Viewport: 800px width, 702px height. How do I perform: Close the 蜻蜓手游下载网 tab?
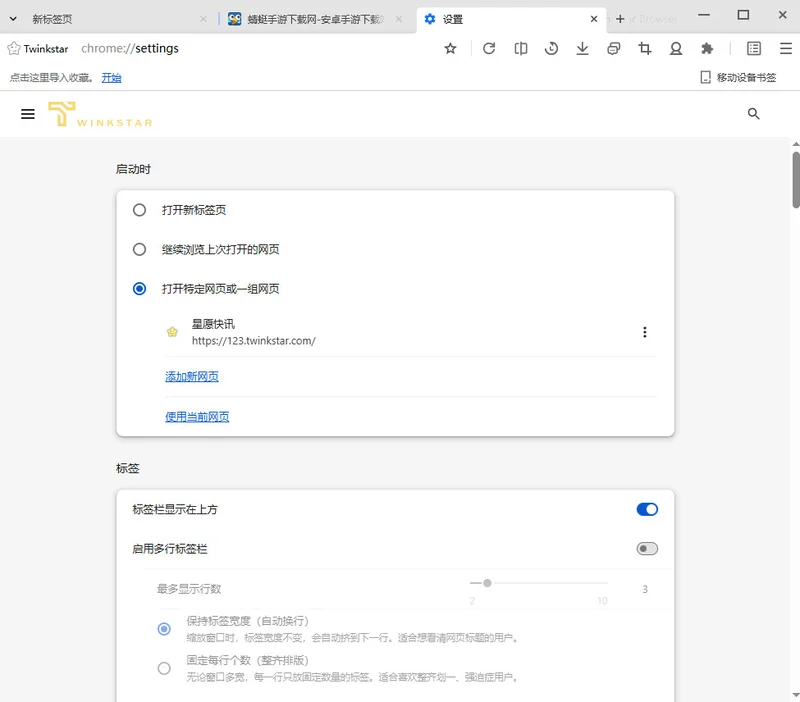click(x=398, y=19)
